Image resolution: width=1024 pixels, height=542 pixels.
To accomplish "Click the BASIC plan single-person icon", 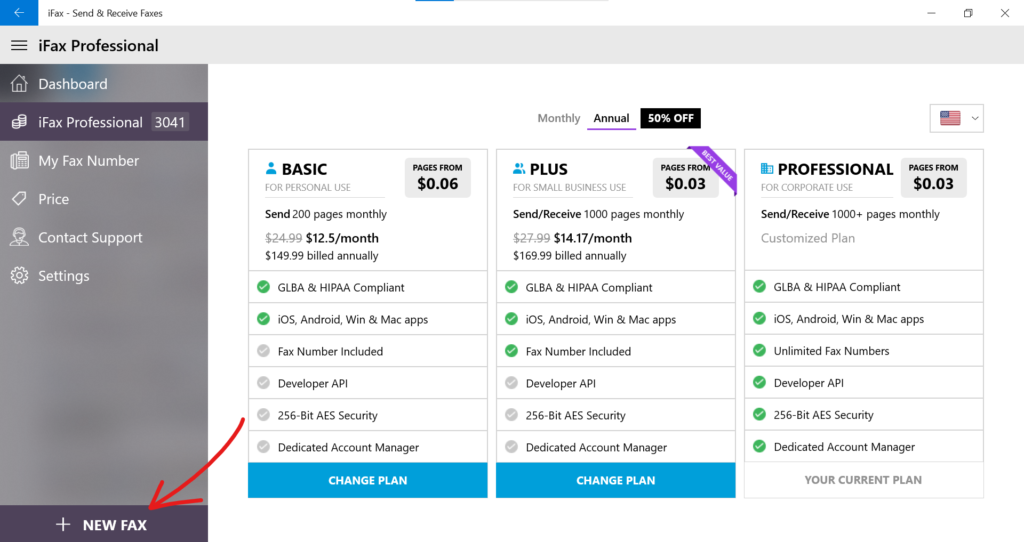I will (271, 168).
